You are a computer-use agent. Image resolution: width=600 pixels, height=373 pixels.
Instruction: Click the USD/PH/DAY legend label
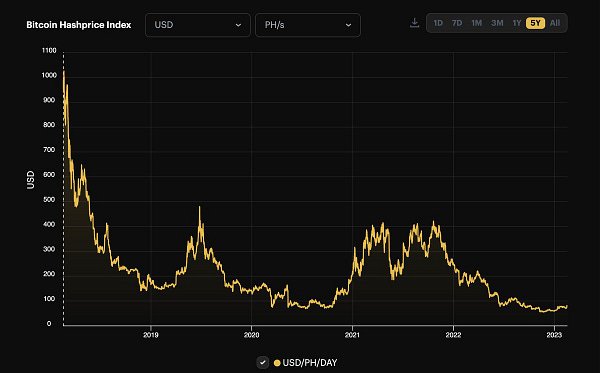[310, 363]
